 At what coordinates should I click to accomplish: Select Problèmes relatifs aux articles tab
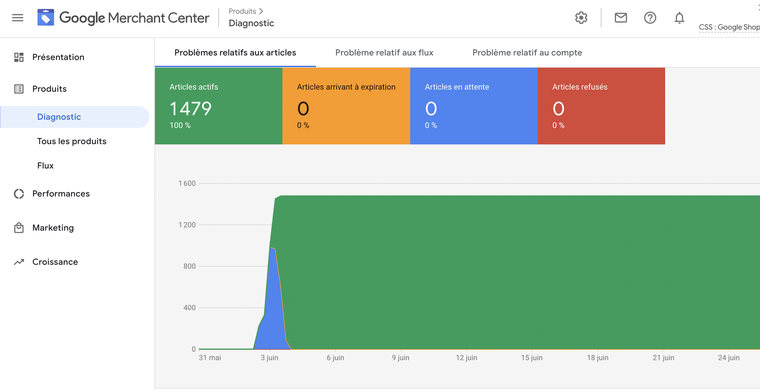point(235,52)
